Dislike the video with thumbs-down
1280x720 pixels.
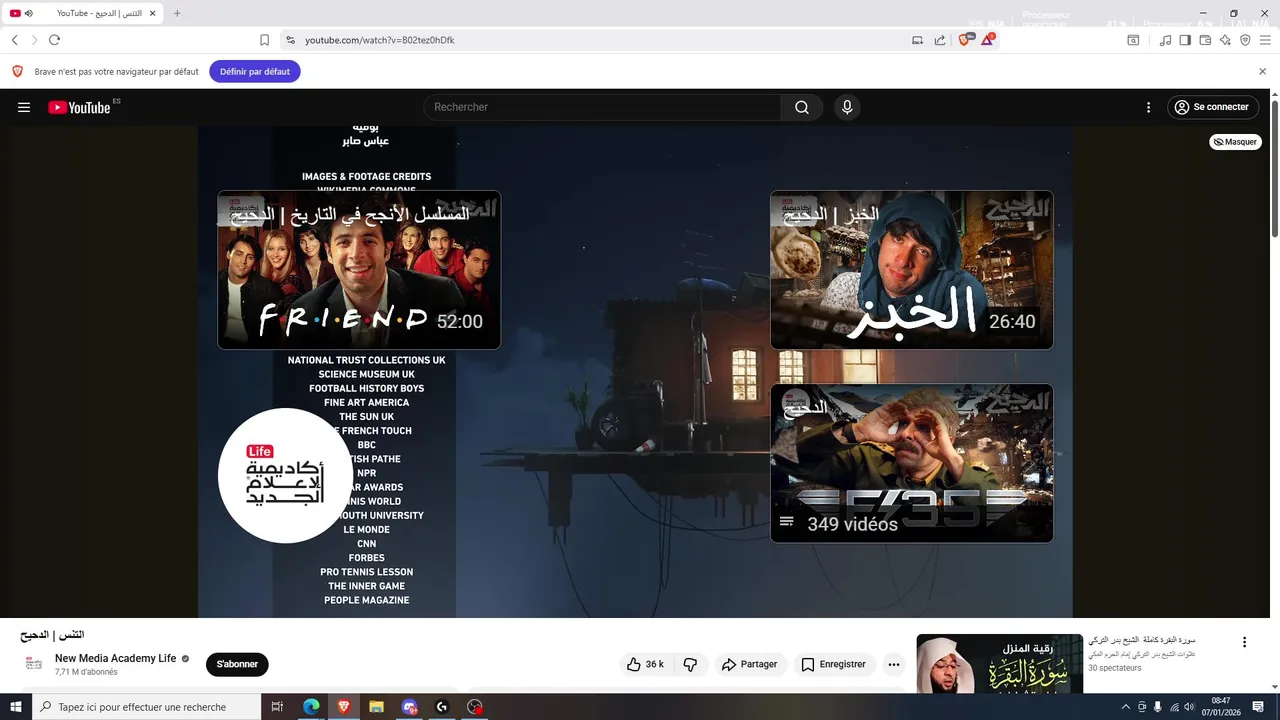click(x=690, y=664)
